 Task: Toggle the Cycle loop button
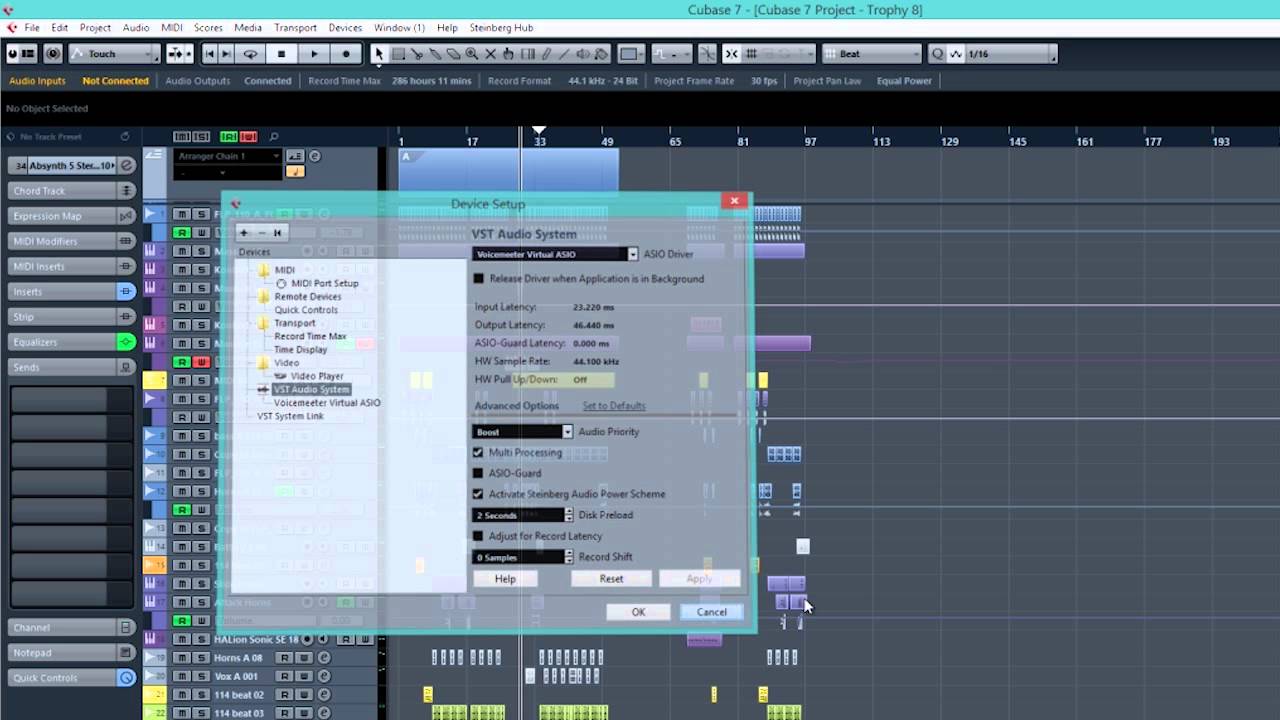point(250,54)
